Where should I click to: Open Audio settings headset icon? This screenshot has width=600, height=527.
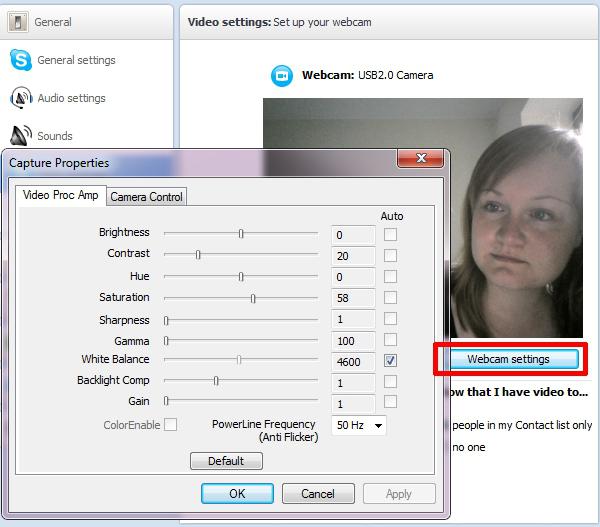(x=21, y=98)
